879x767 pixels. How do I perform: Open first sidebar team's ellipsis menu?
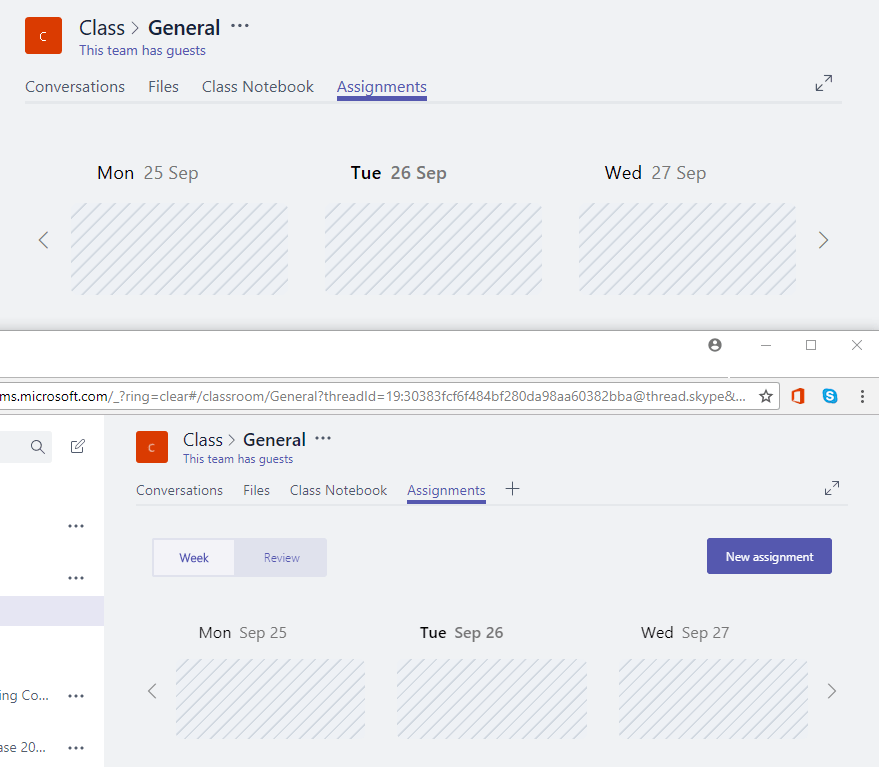point(76,526)
